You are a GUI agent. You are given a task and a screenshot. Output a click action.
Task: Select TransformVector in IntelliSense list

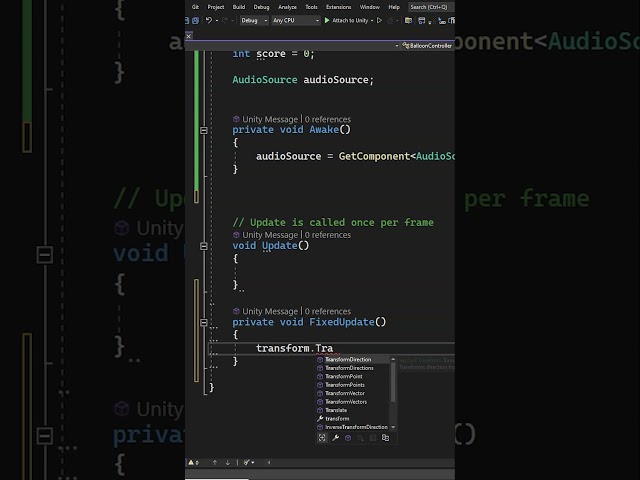click(x=353, y=393)
